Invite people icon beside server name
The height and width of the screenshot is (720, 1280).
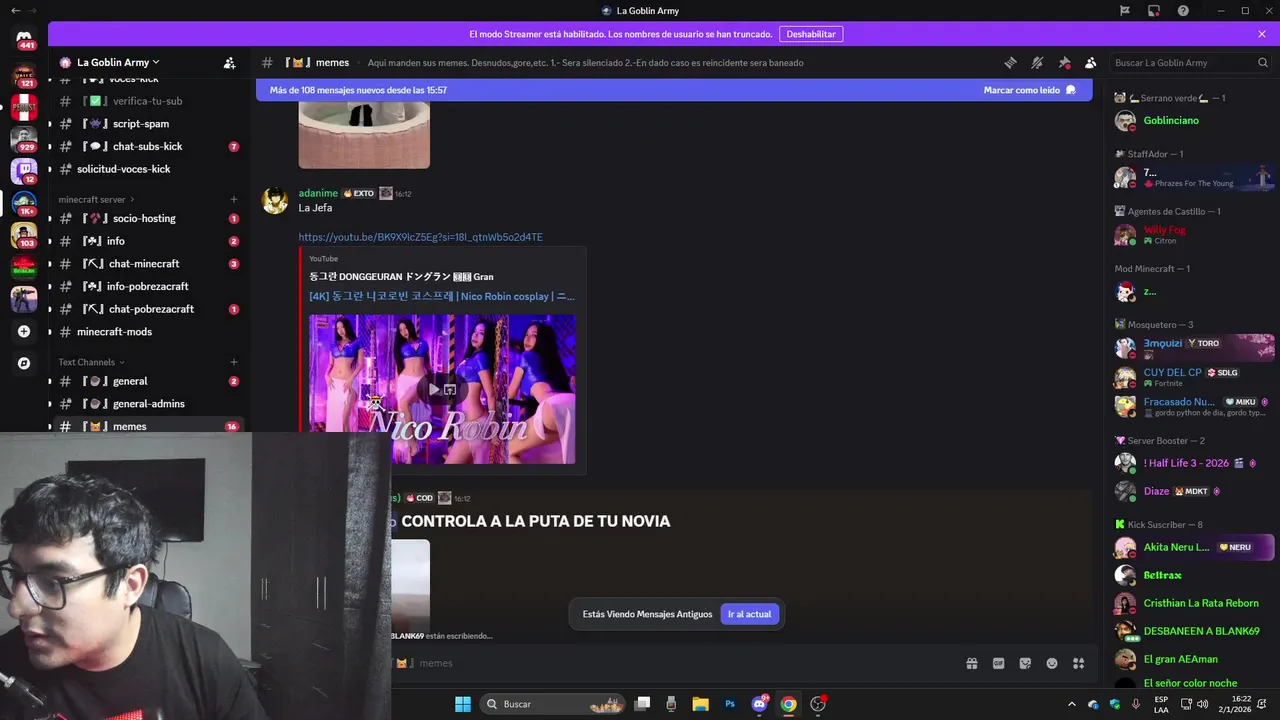pos(229,62)
